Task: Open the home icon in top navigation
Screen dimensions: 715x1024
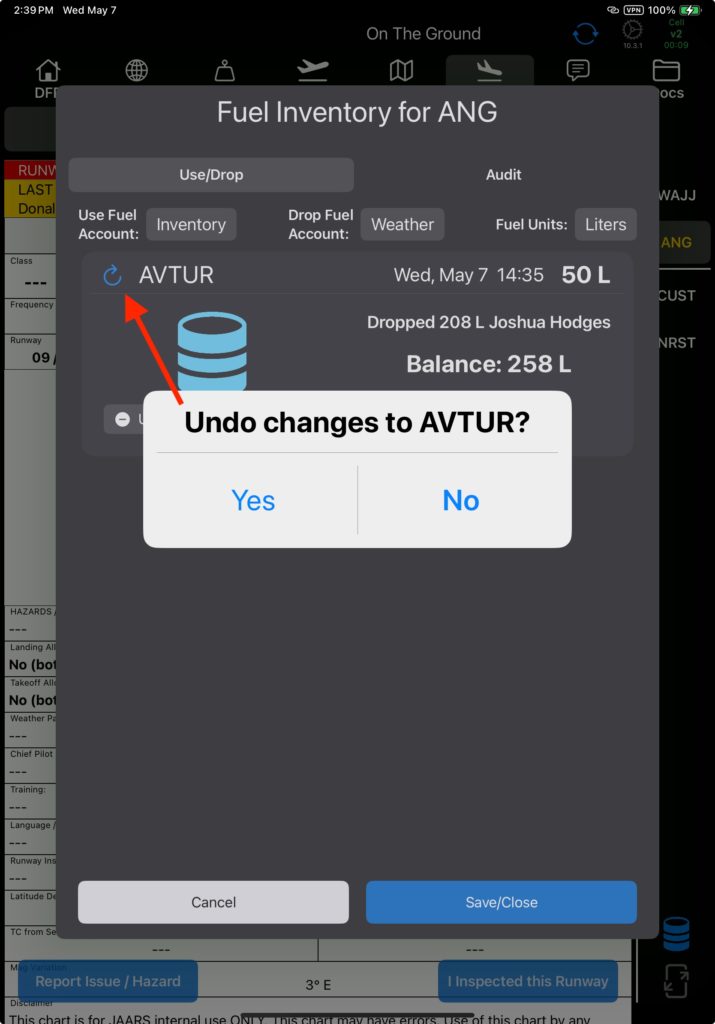Action: [x=48, y=71]
